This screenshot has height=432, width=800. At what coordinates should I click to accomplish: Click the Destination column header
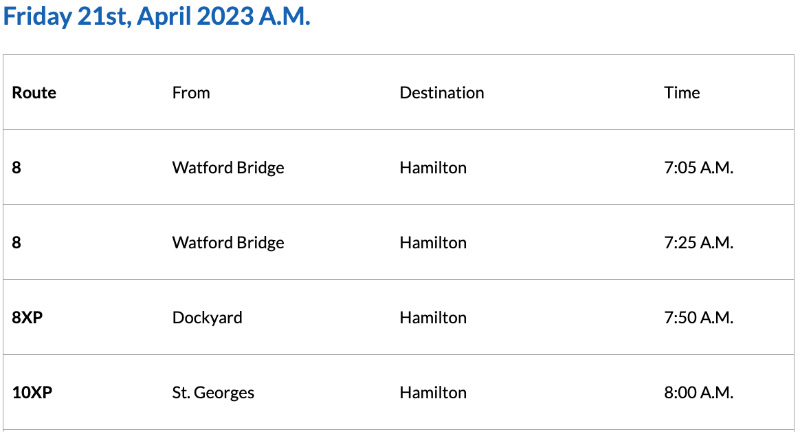442,93
